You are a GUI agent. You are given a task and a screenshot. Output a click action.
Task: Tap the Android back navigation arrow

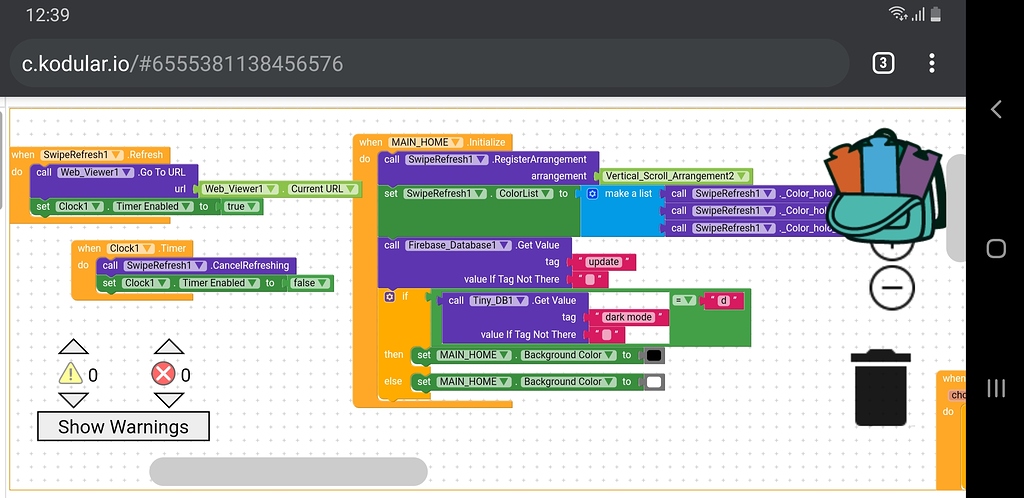tap(995, 109)
